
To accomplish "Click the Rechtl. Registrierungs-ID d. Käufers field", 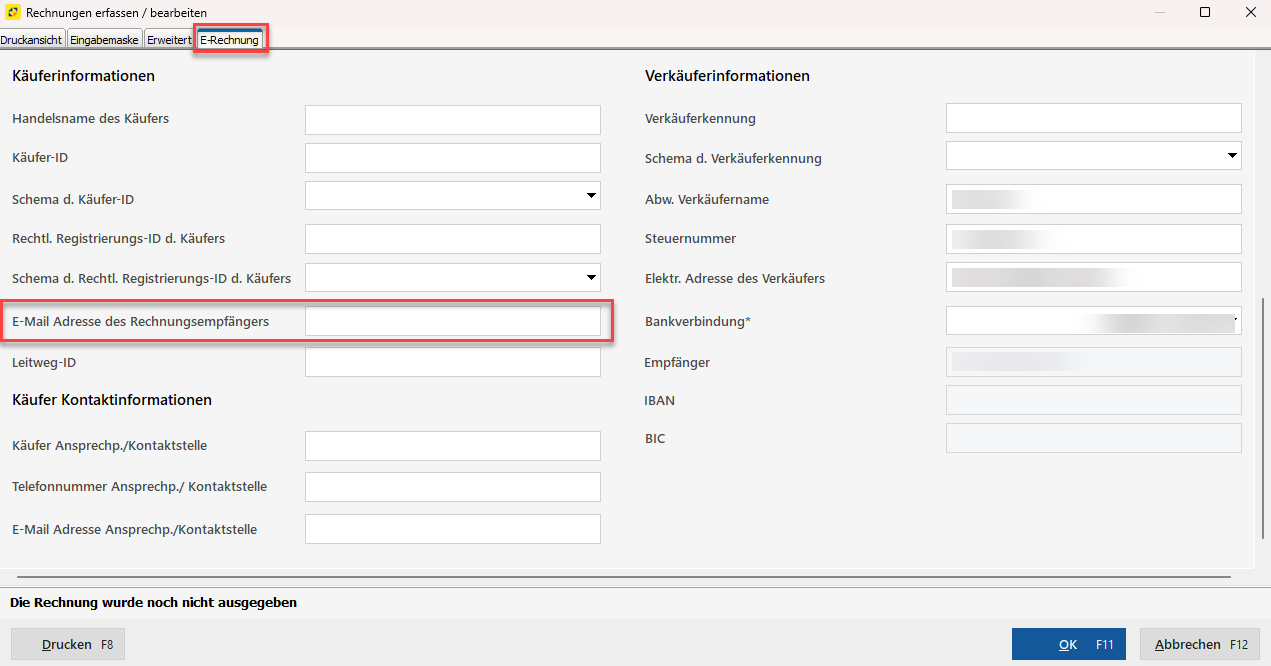I will [453, 239].
